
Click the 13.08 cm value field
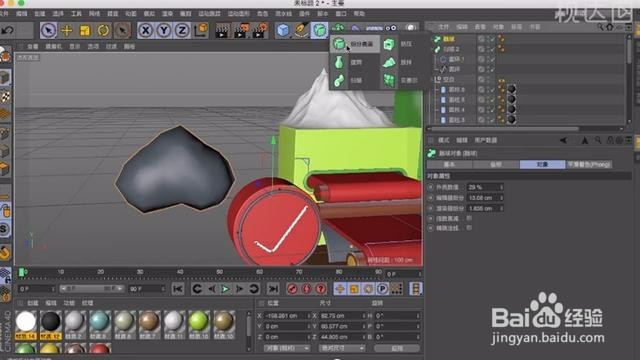(x=484, y=198)
